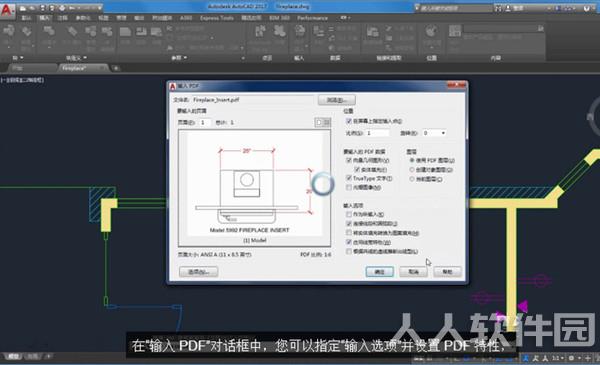Viewport: 600px width, 365px height.
Task: Click the Design Center icon in Content panel
Action: coord(455,31)
